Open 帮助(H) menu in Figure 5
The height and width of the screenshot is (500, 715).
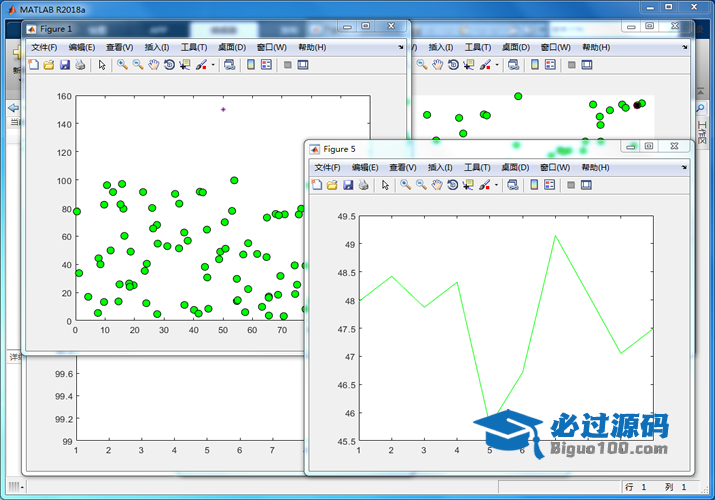pos(595,167)
